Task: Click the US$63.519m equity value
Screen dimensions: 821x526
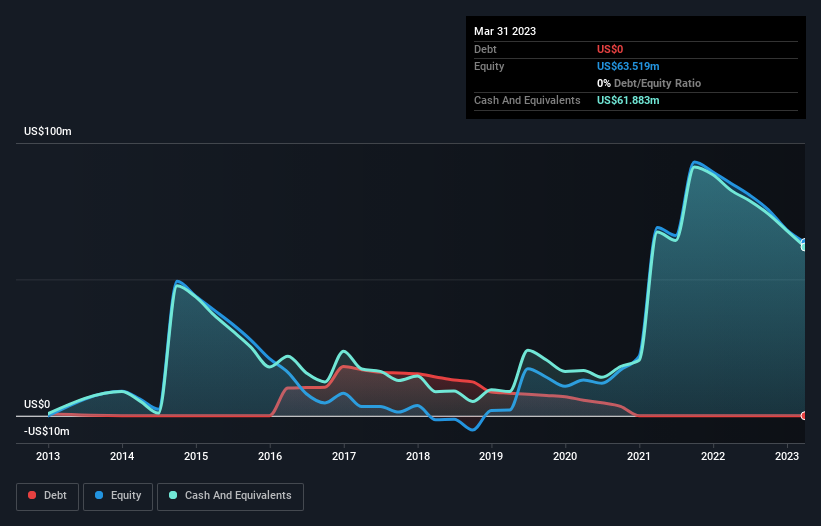Action: tap(628, 66)
